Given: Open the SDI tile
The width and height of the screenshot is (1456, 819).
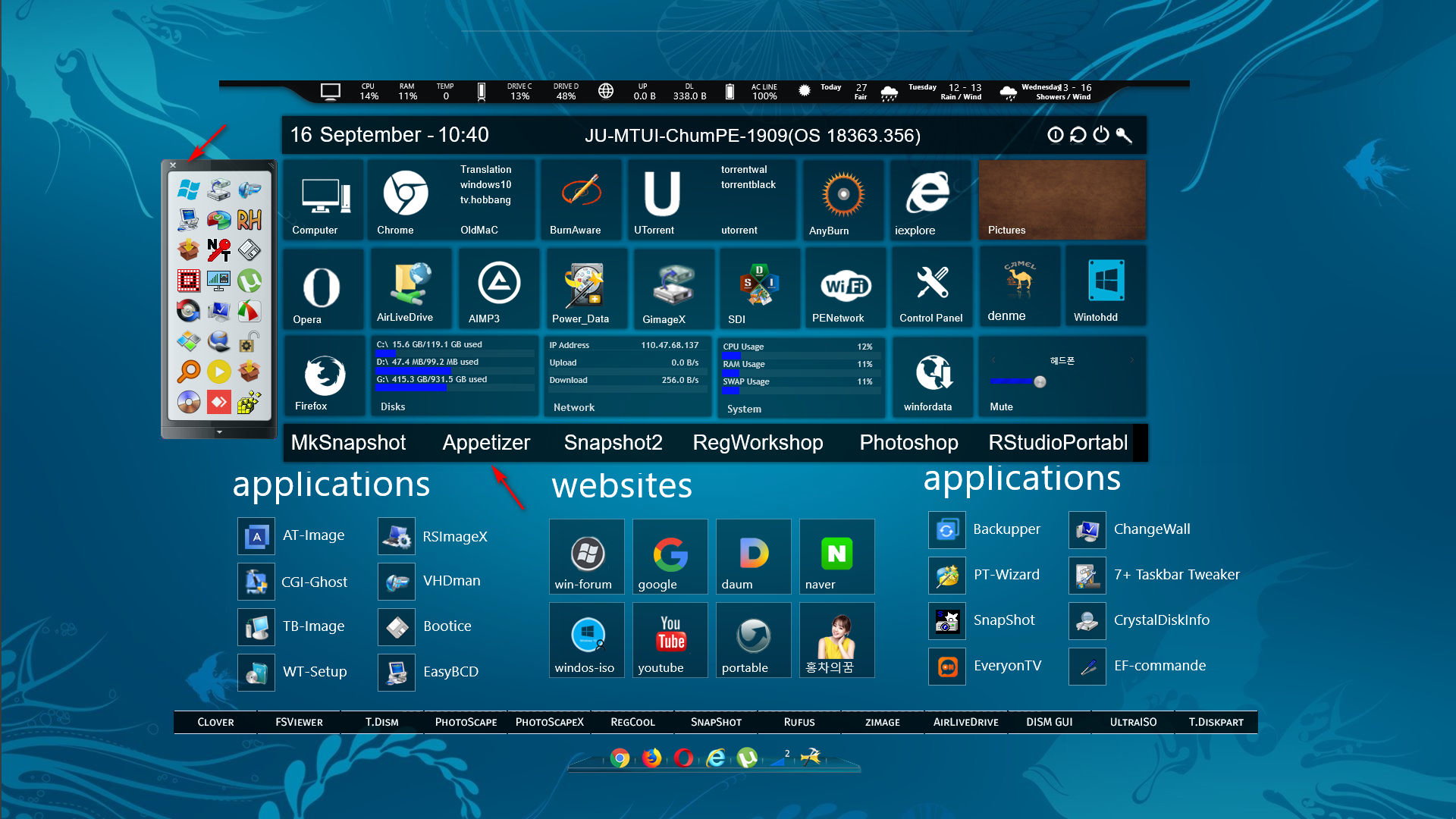Looking at the screenshot, I should (758, 289).
